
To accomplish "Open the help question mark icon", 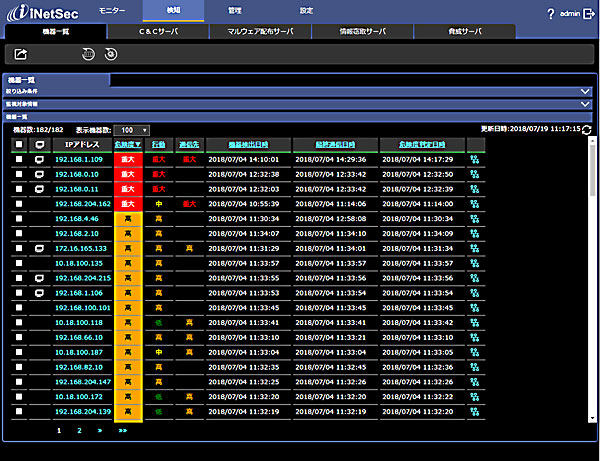I will point(550,14).
